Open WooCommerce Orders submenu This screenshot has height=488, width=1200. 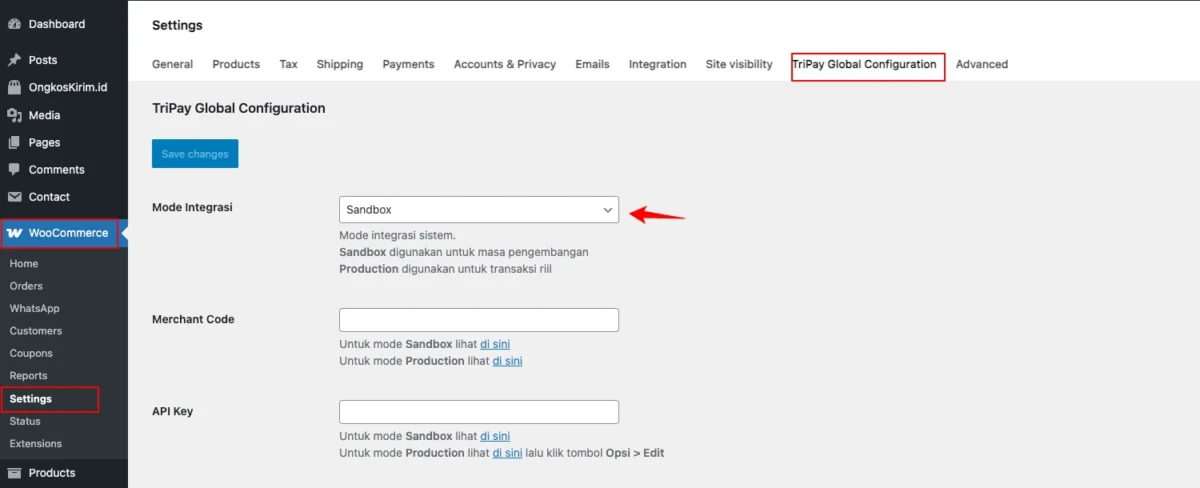click(26, 286)
